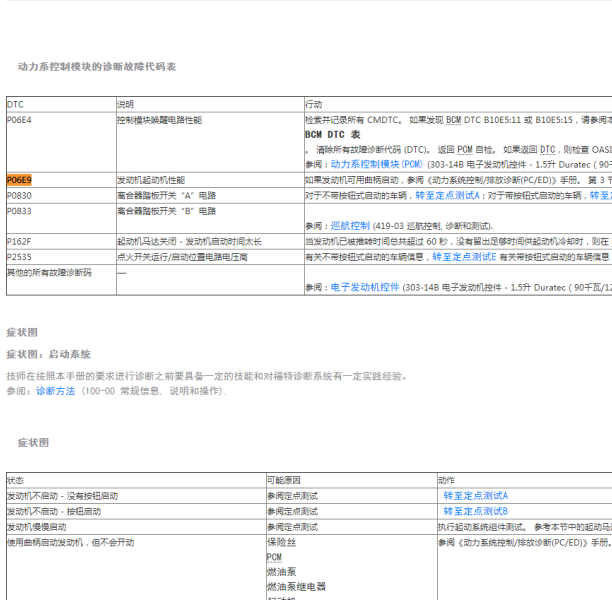This screenshot has height=600, width=612.
Task: Click BCM DTC 表 bold text
Action: 333,135
